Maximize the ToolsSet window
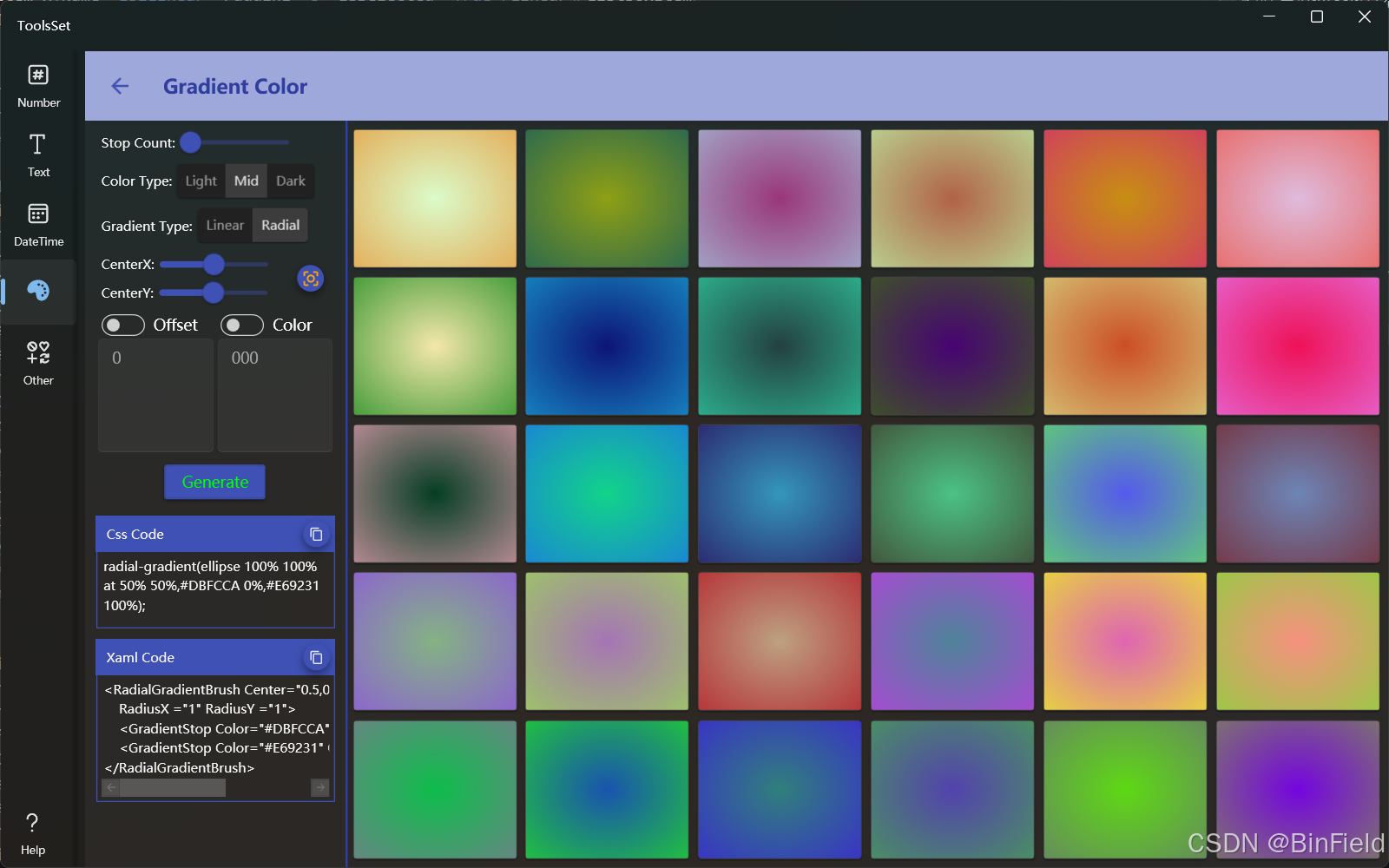The image size is (1389, 868). click(x=1317, y=16)
